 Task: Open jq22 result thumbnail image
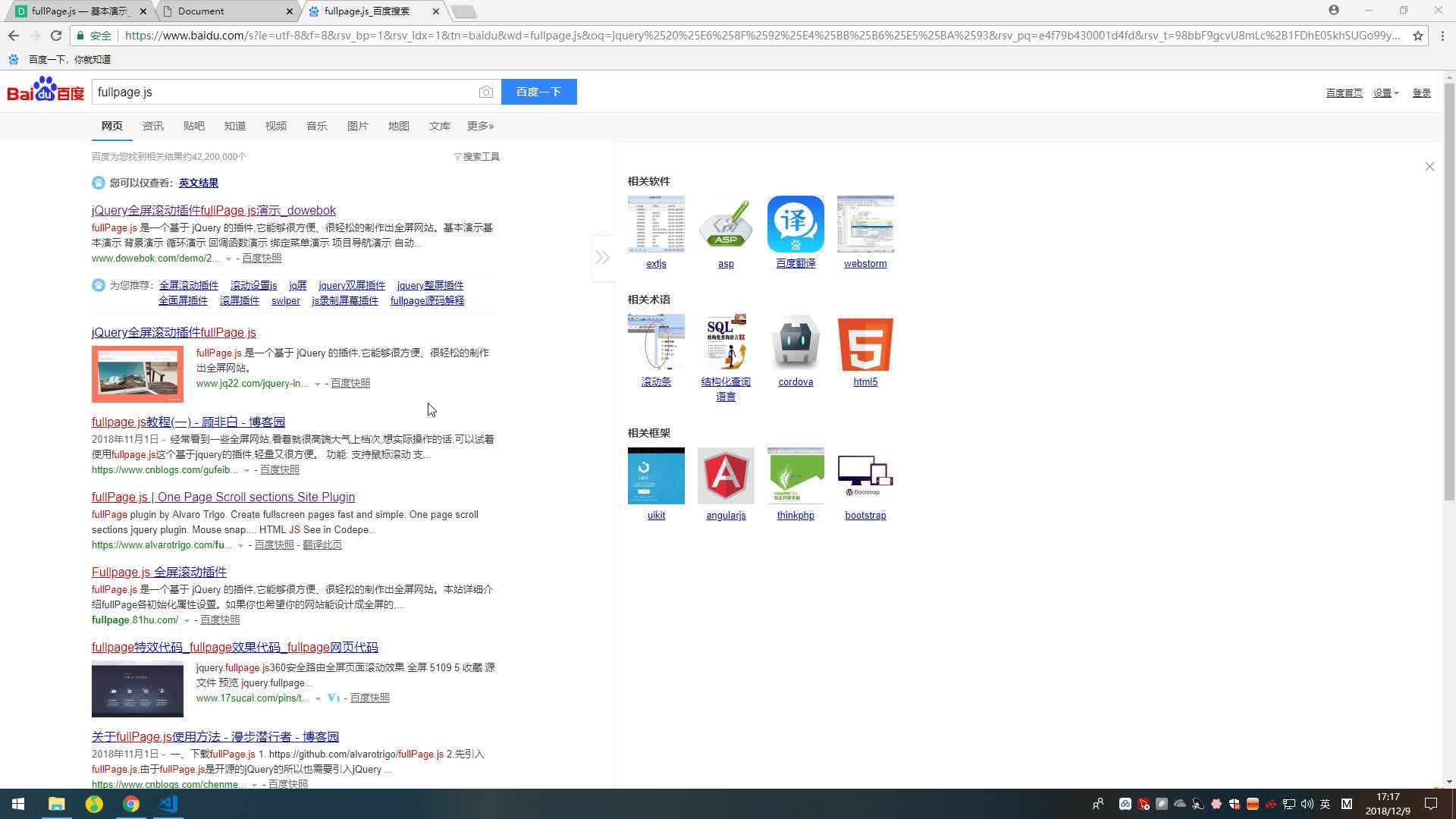pos(137,374)
